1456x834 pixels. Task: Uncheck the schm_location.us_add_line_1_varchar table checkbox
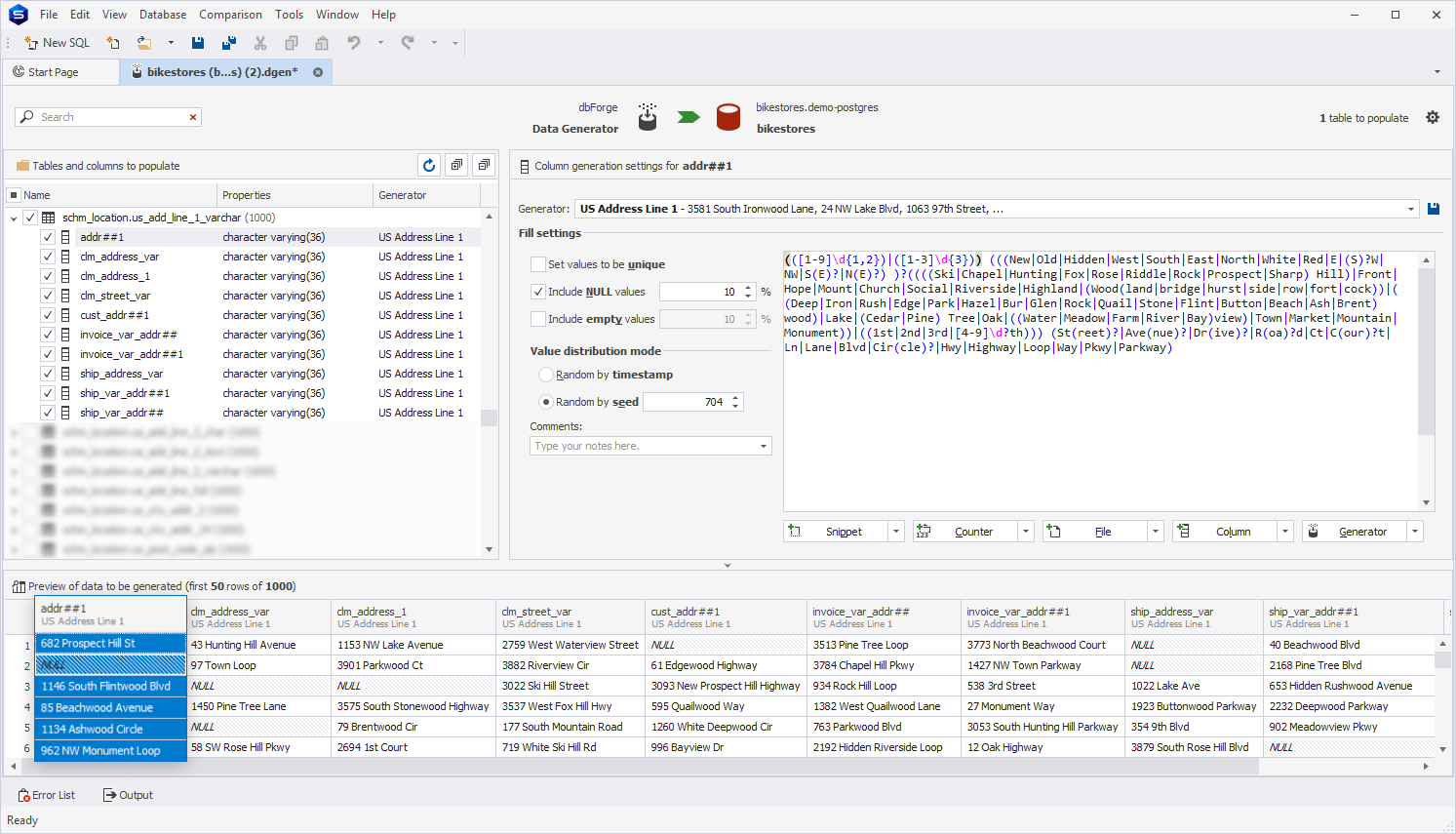point(30,218)
